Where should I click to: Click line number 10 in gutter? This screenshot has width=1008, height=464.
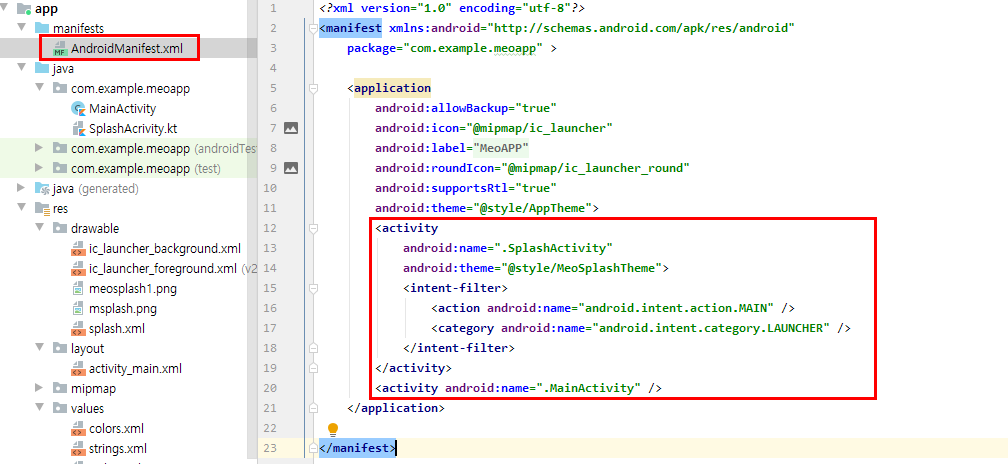click(x=270, y=188)
